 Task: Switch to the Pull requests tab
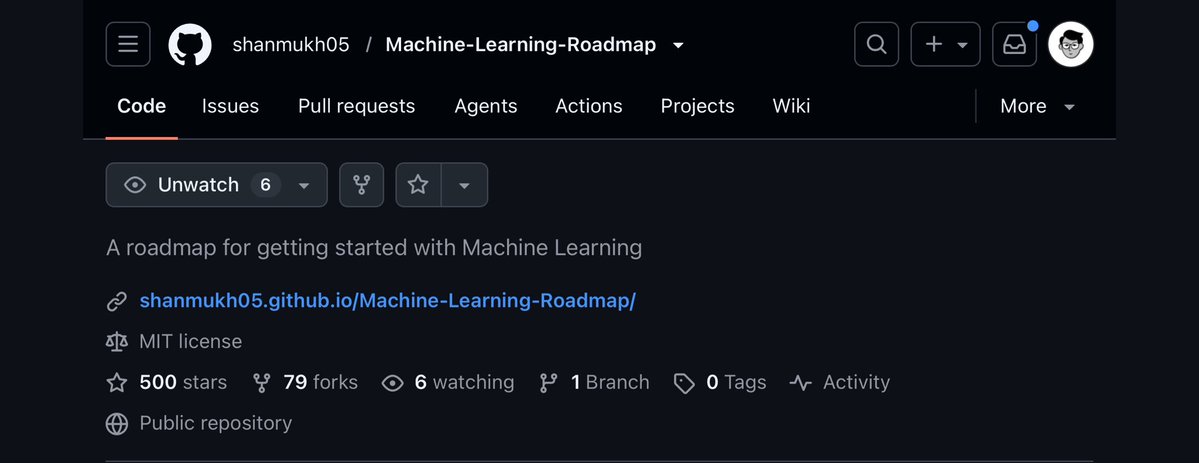tap(356, 106)
